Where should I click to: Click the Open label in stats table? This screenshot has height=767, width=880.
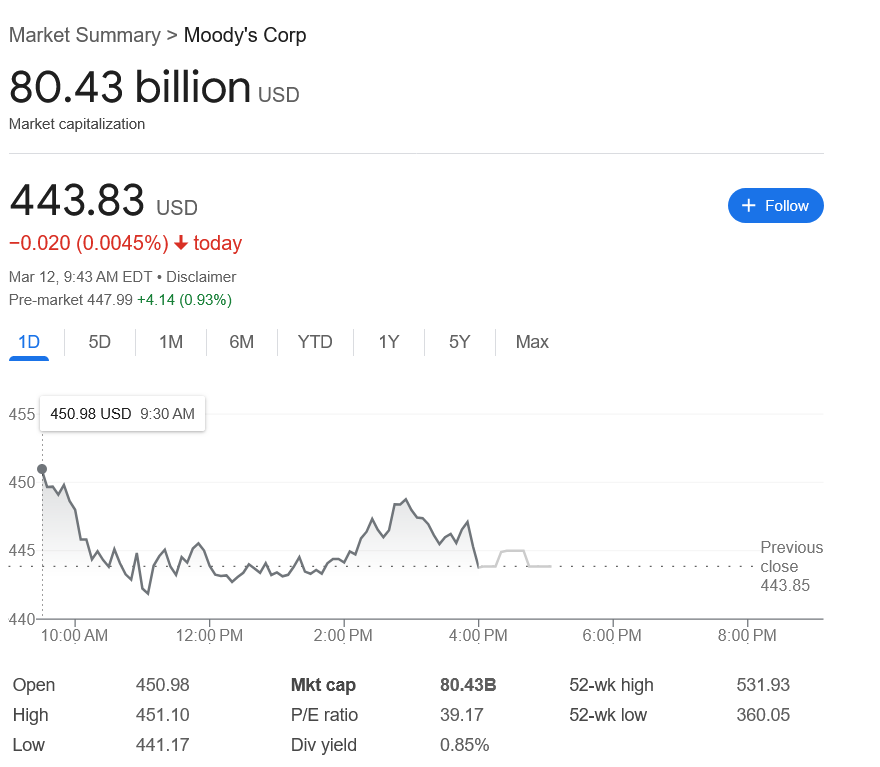(x=34, y=685)
